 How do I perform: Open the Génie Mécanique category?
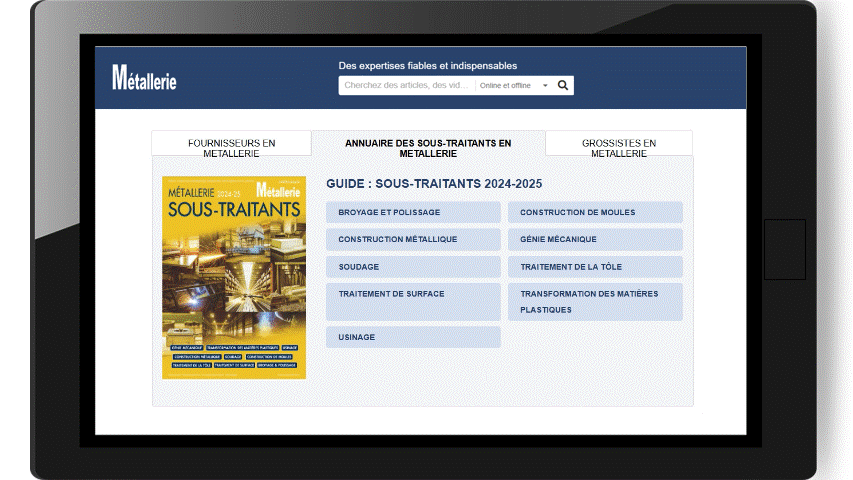[595, 239]
